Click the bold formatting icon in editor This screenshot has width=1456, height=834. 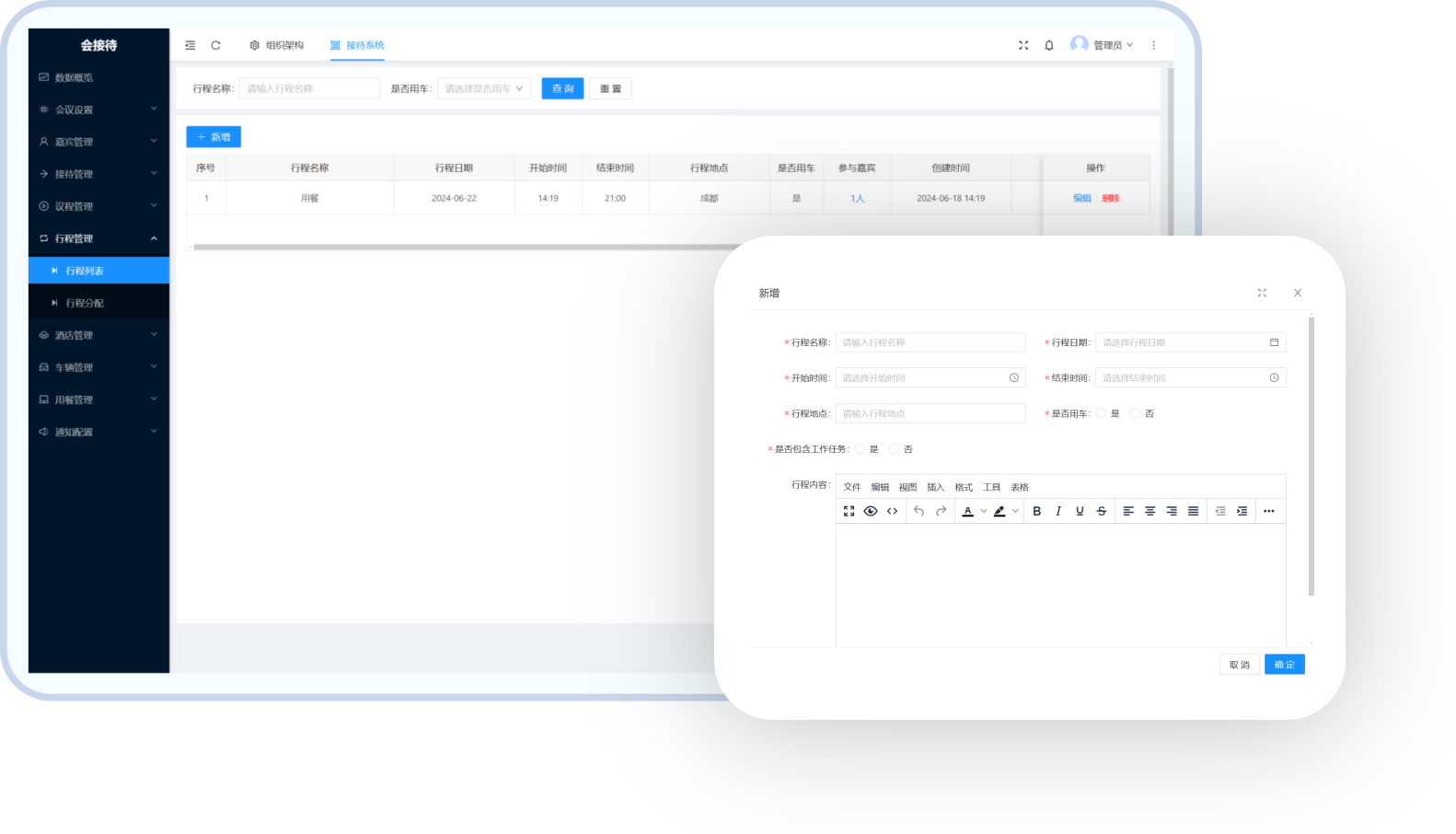[x=1036, y=511]
